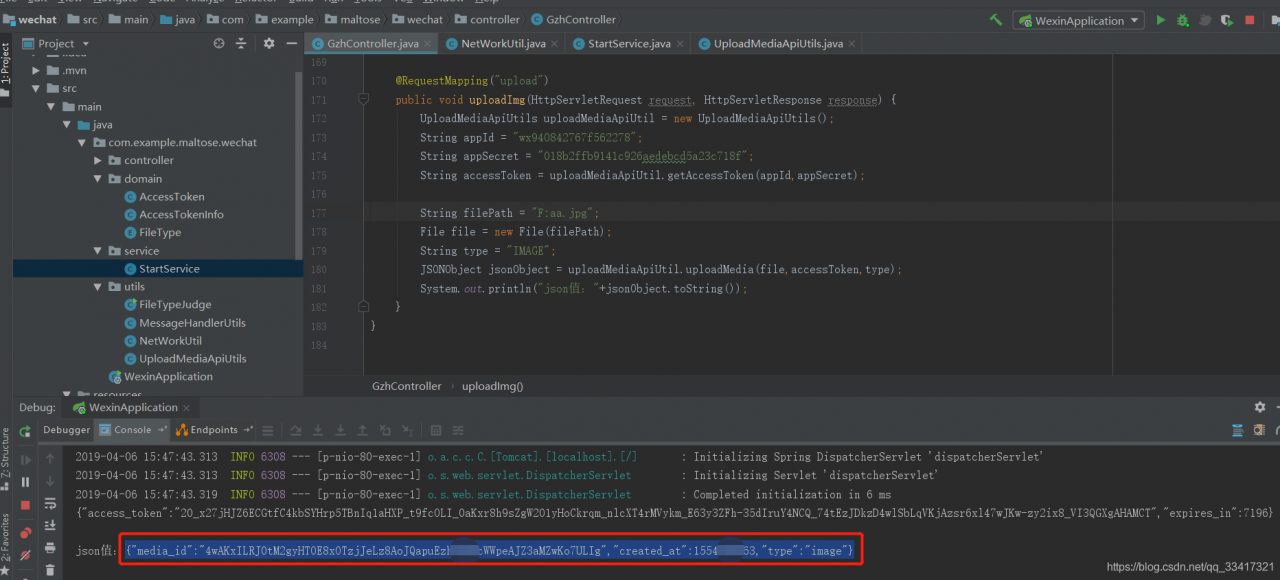Collapse the domain package

(x=98, y=178)
